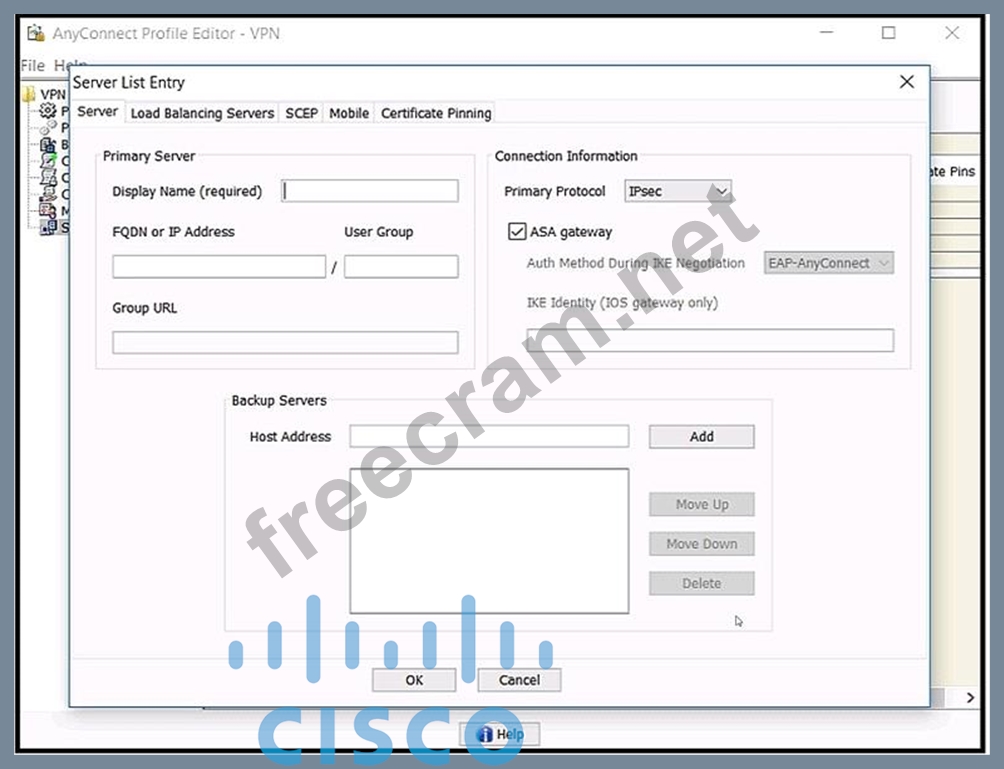Screen dimensions: 1004x769
Task: Select the Mobile Policy tree icon
Action: pyautogui.click(x=47, y=210)
